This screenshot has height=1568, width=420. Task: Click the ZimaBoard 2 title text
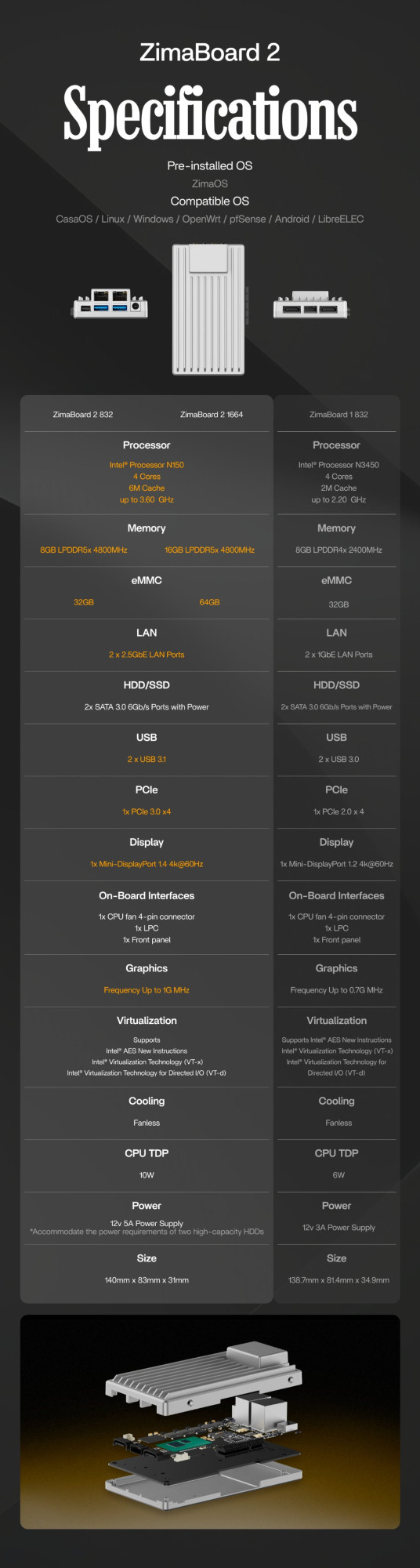210,53
